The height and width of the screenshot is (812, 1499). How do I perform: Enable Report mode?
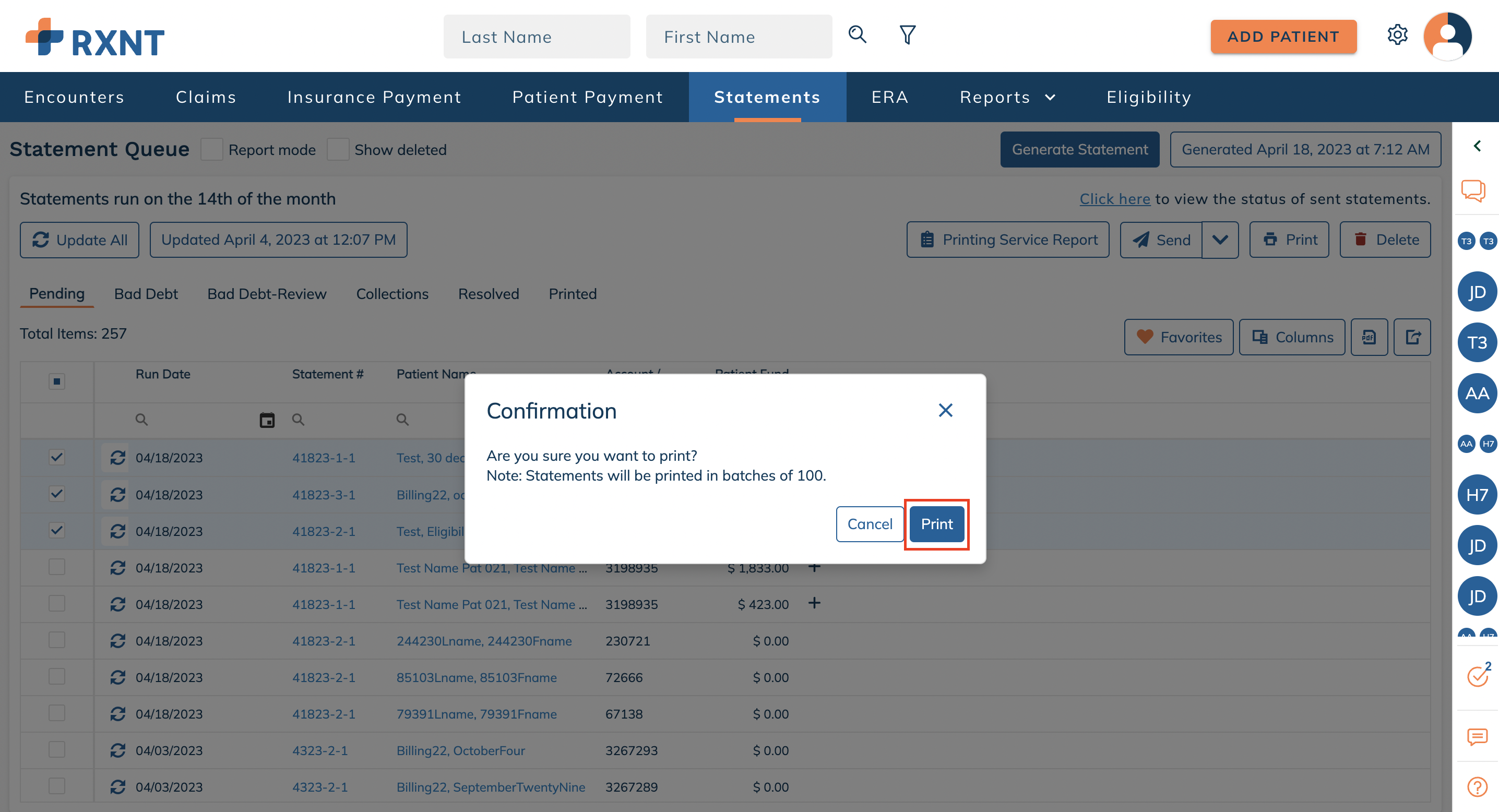point(212,149)
